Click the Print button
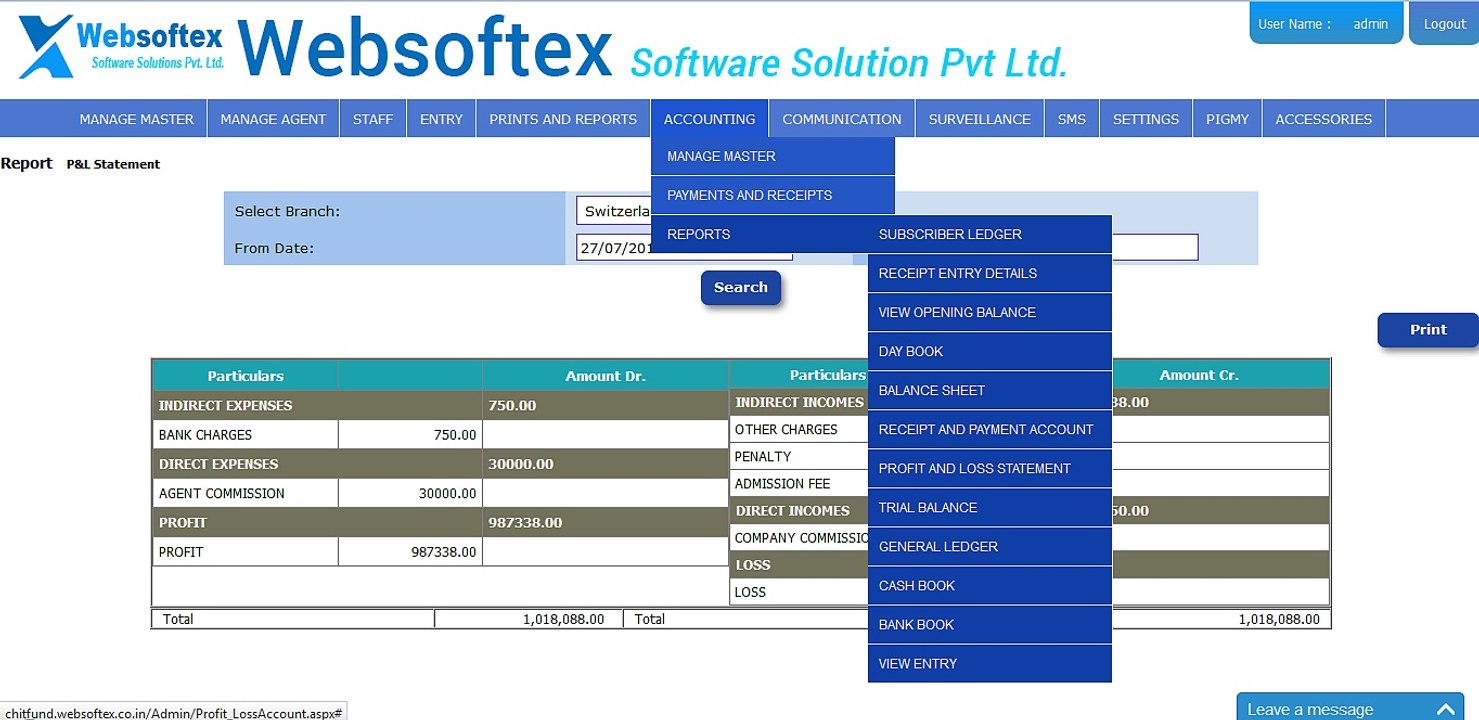 (x=1428, y=330)
